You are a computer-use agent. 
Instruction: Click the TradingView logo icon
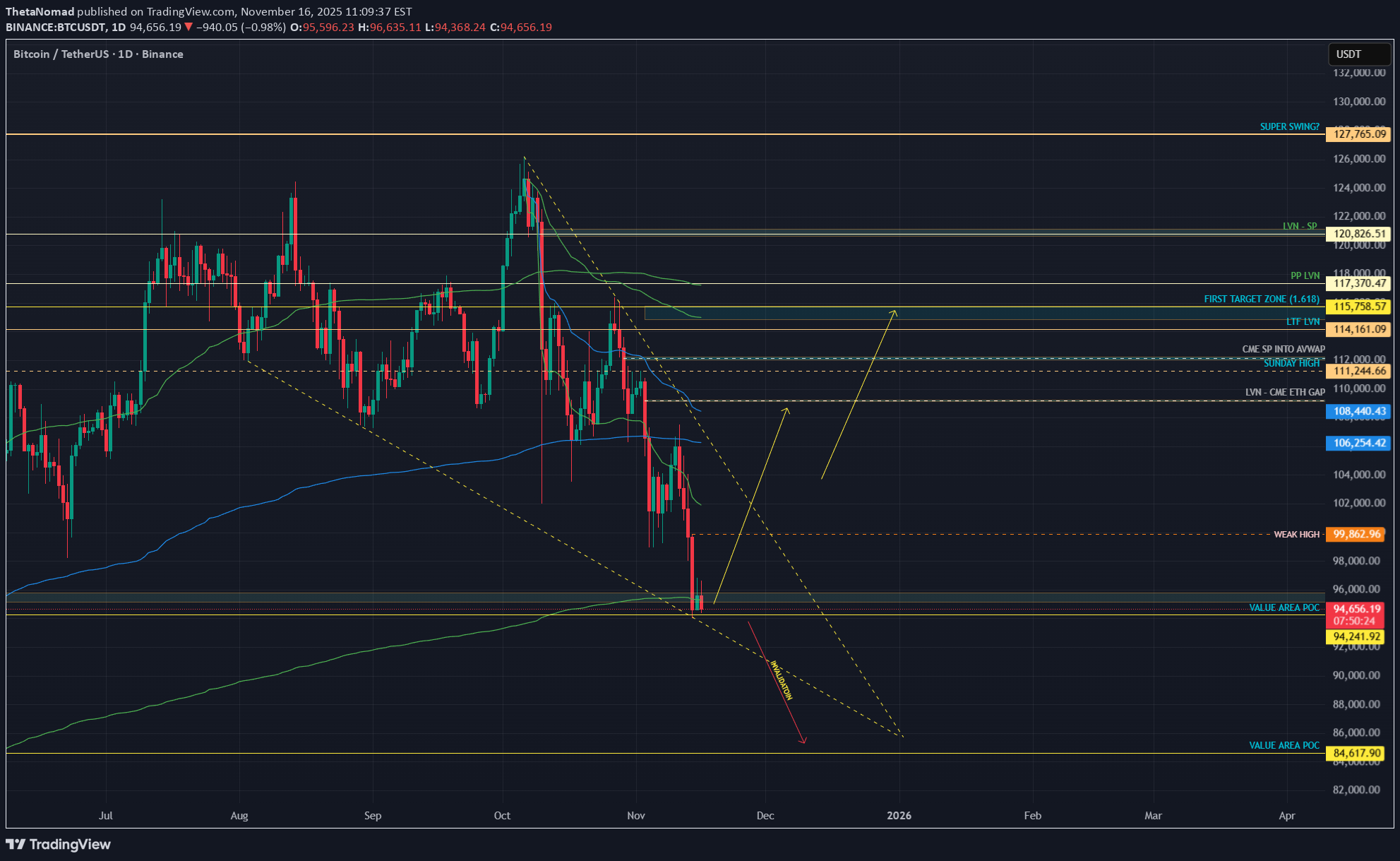16,844
